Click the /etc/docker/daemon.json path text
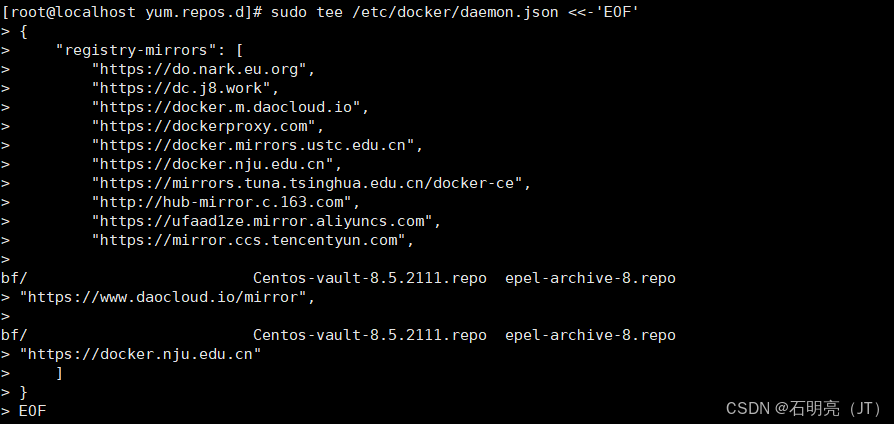Image resolution: width=894 pixels, height=424 pixels. 455,13
